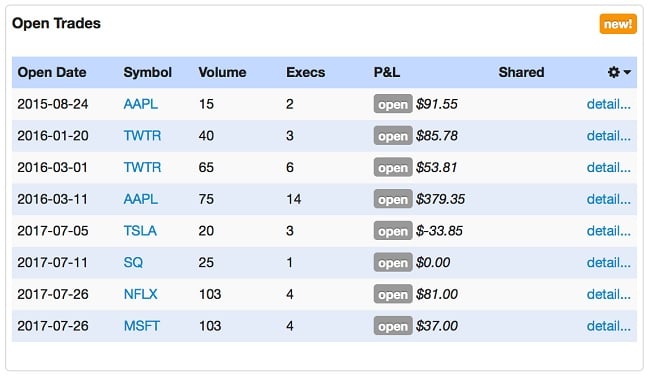The height and width of the screenshot is (377, 650).
Task: Click volume 103 in the NFLX row
Action: coord(210,294)
